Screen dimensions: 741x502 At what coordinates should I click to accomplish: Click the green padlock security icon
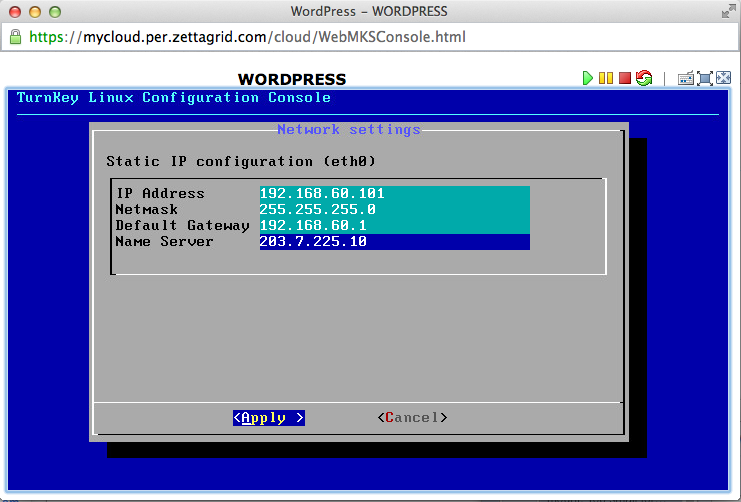click(x=16, y=37)
